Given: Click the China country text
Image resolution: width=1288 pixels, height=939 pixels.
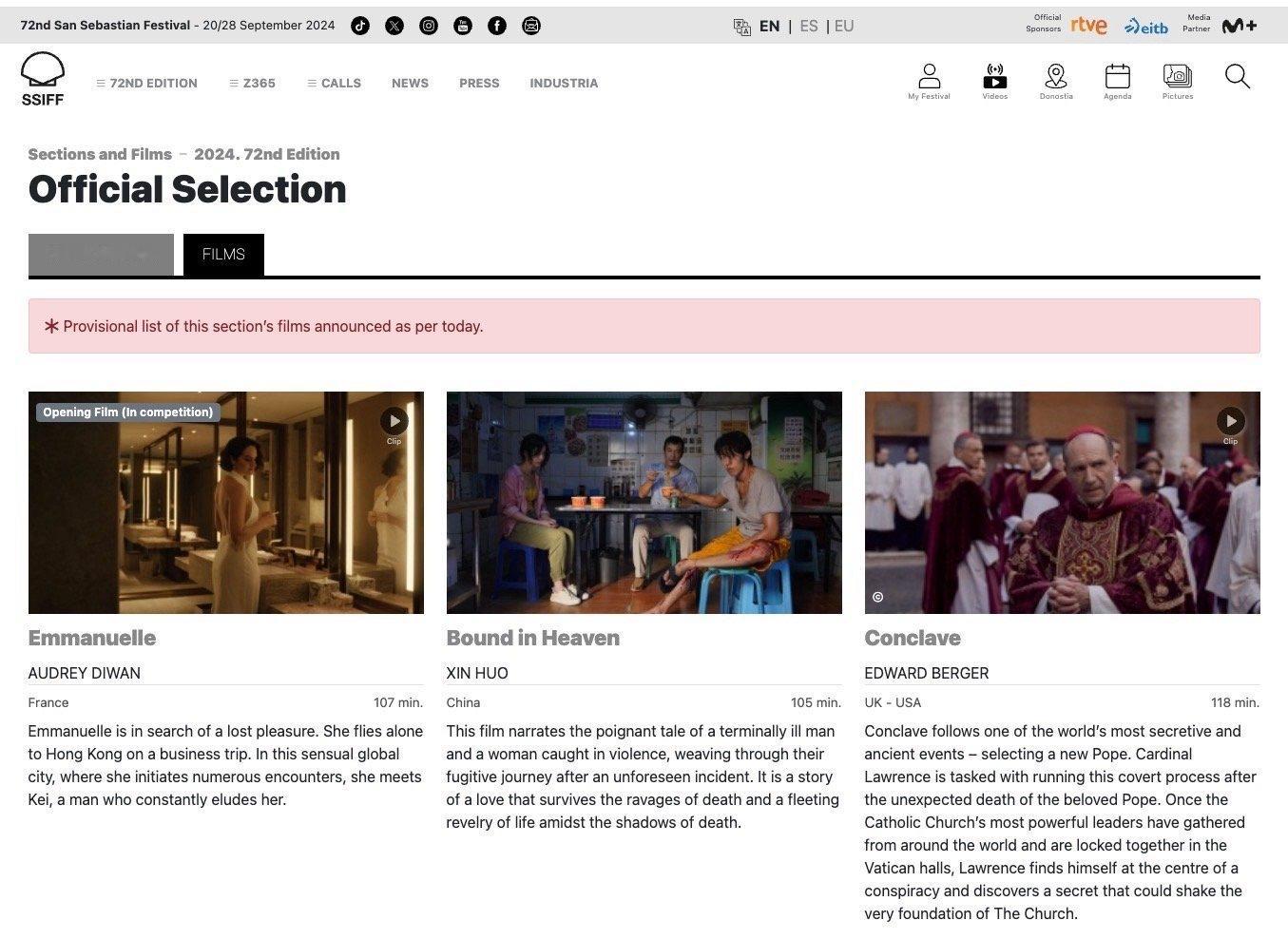Looking at the screenshot, I should point(463,702).
